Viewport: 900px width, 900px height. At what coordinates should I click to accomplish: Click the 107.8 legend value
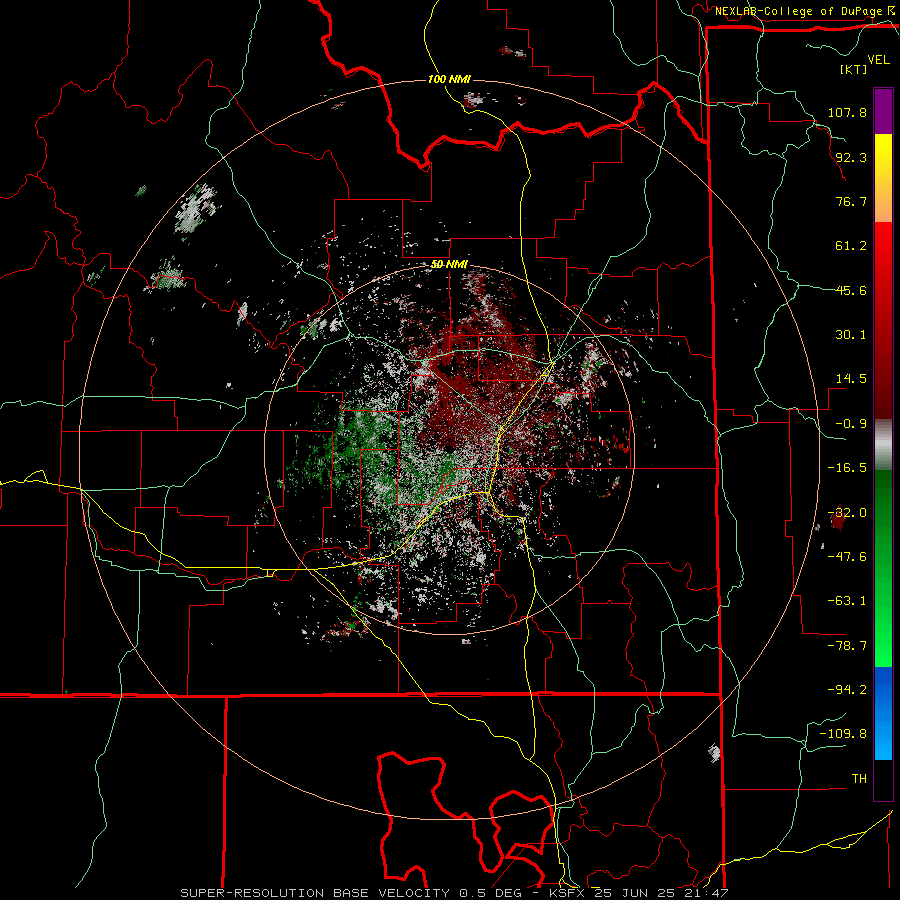click(x=847, y=112)
